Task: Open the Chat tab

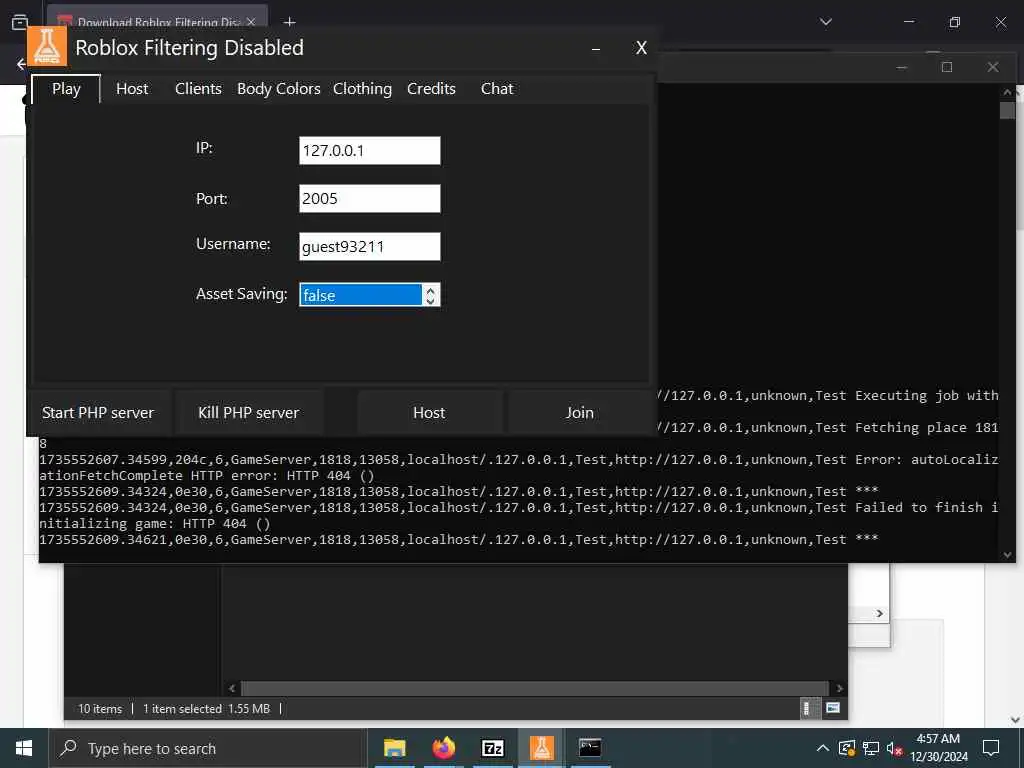Action: 497,89
